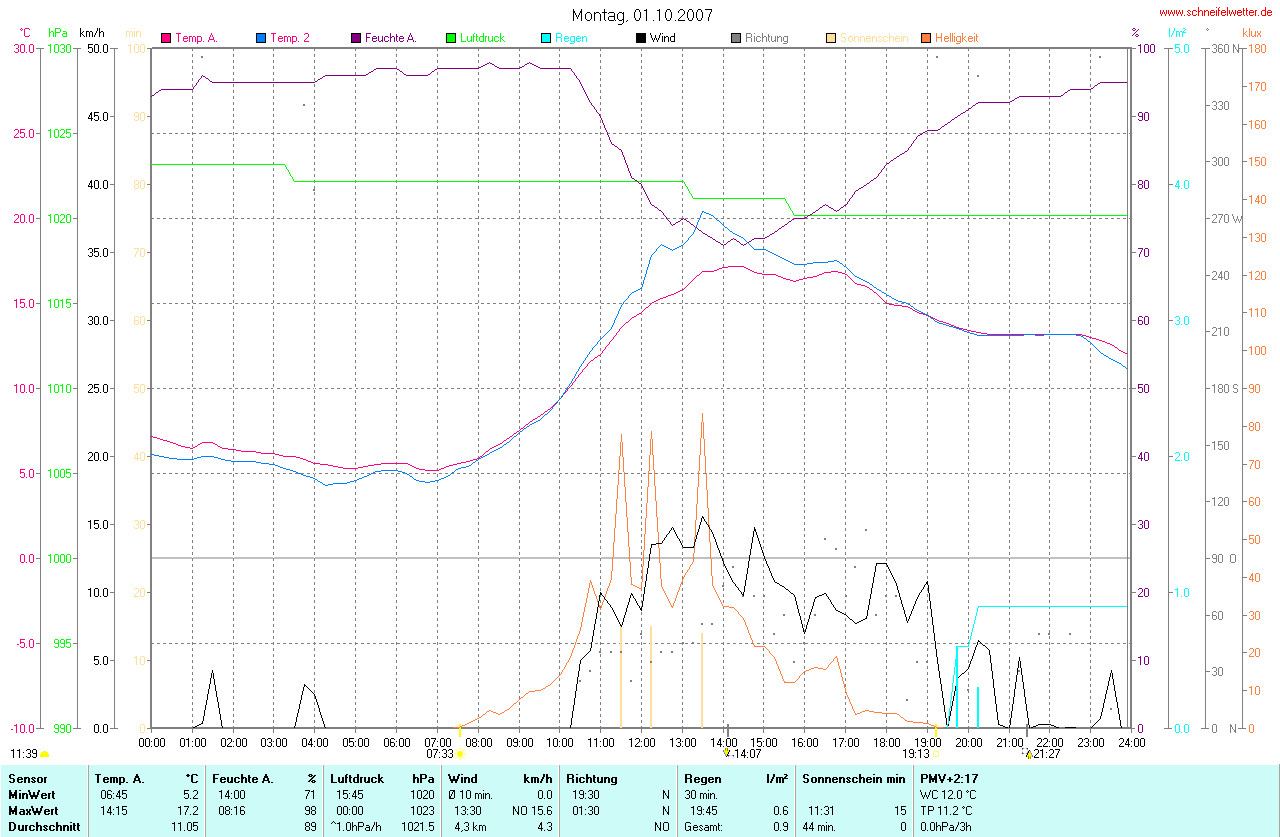Click the sunset icon next to 19:13
This screenshot has width=1280, height=837.
click(936, 754)
